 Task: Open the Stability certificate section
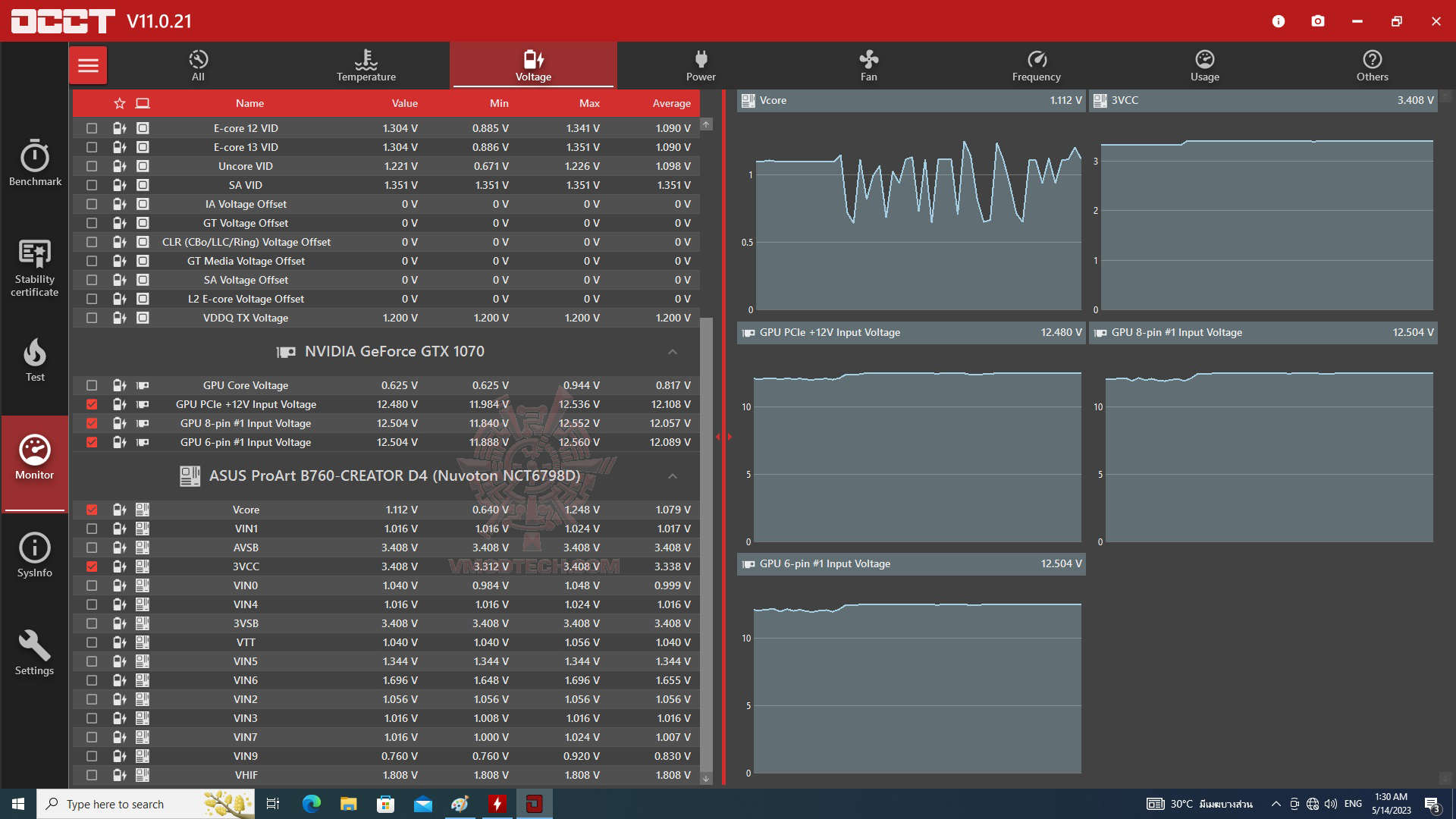pos(35,267)
